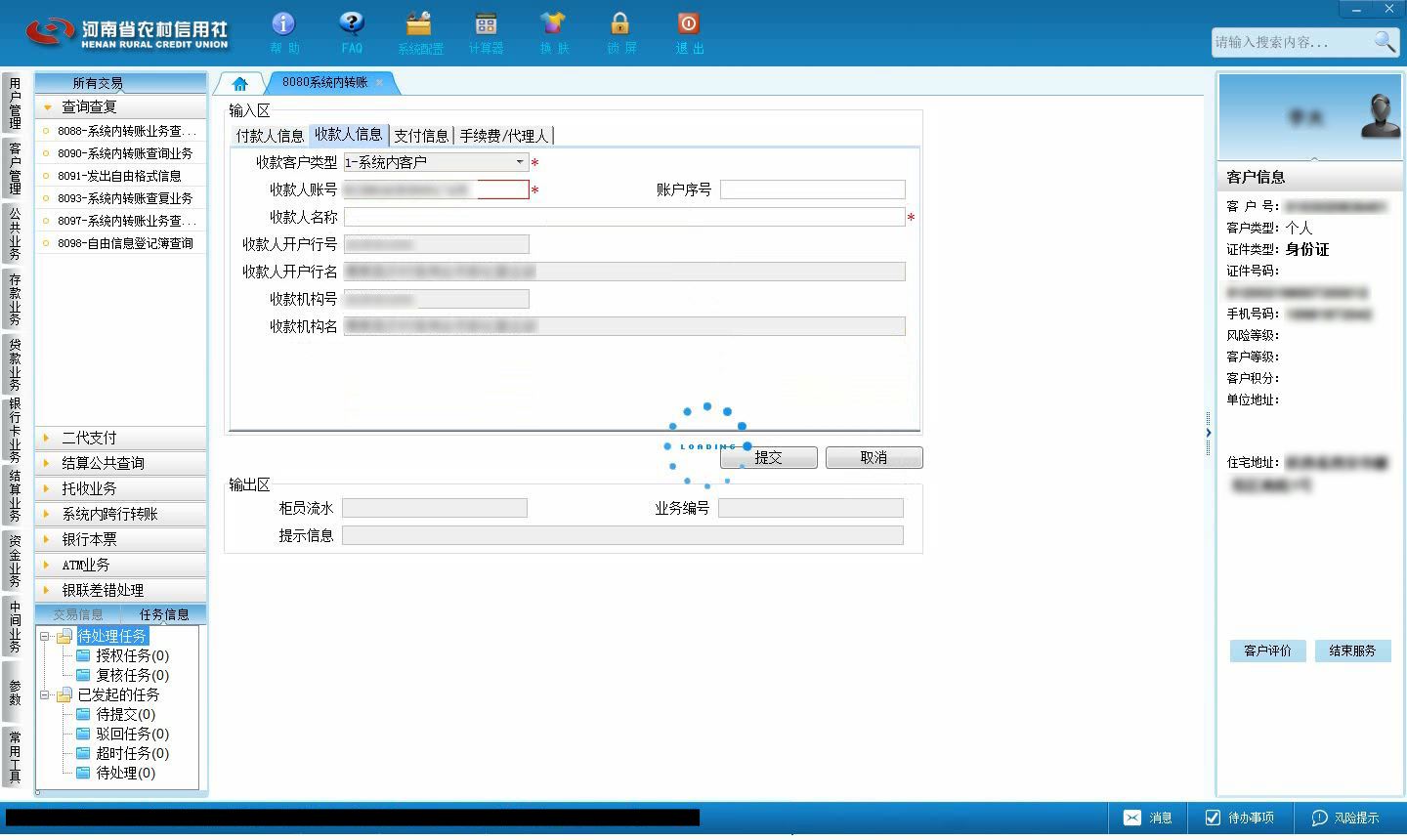The image size is (1407, 840).
Task: Select 驳回任务(0) item
Action: coord(122,734)
